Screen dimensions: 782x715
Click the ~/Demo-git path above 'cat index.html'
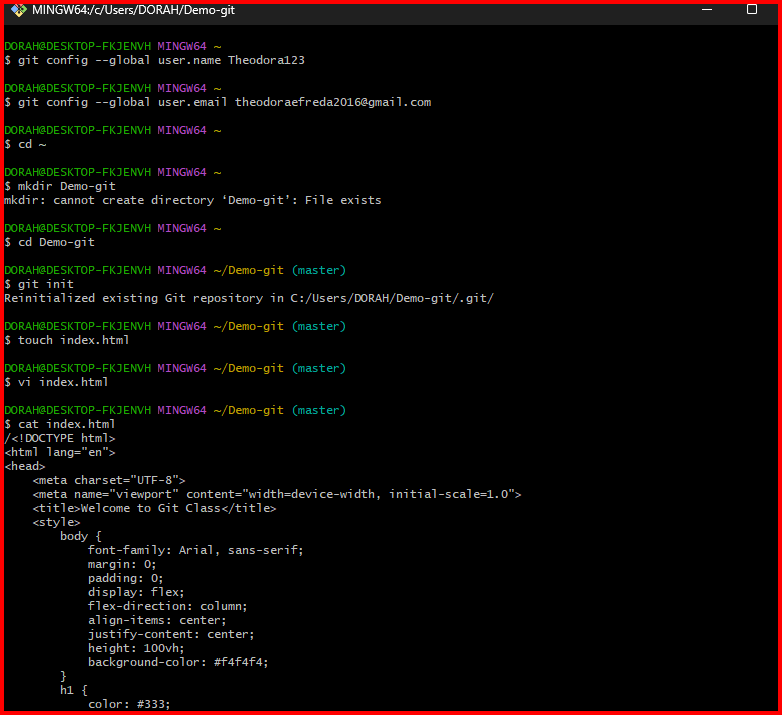pos(248,410)
